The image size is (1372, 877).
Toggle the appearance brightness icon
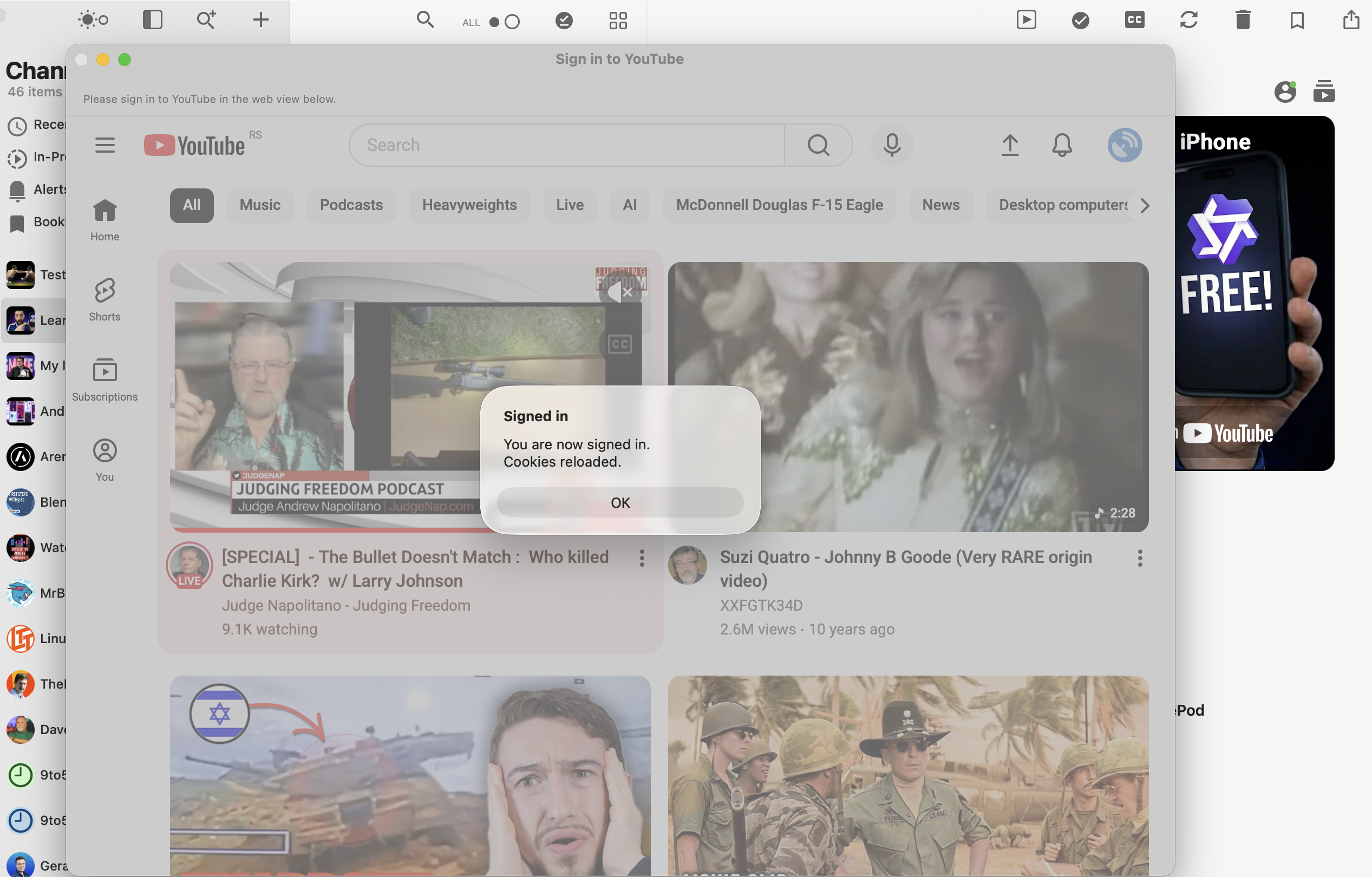pos(93,20)
